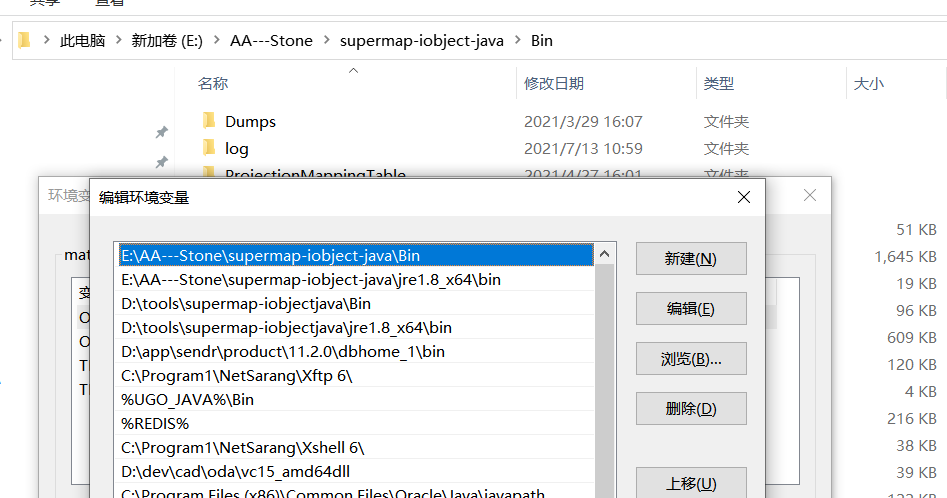The height and width of the screenshot is (498, 947).
Task: Click the 新建(N) button
Action: [x=691, y=258]
